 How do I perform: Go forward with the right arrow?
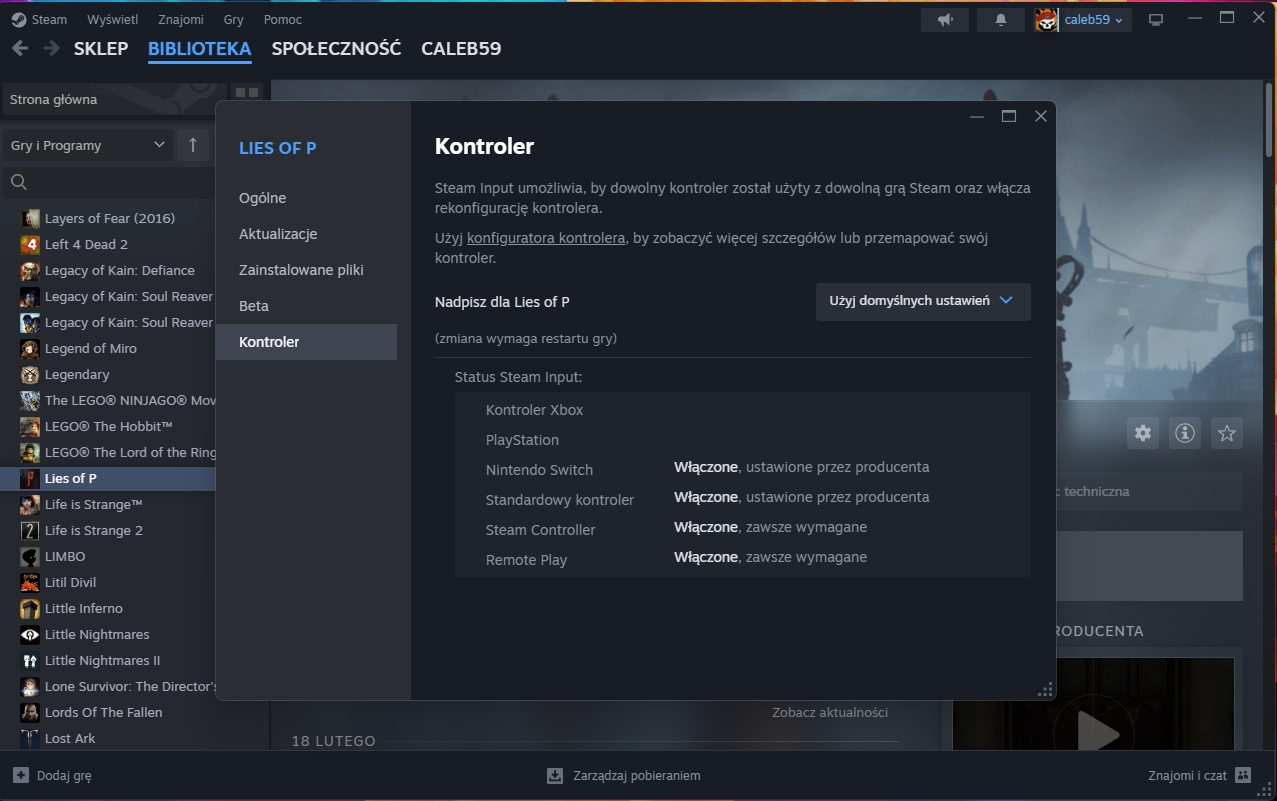click(51, 48)
